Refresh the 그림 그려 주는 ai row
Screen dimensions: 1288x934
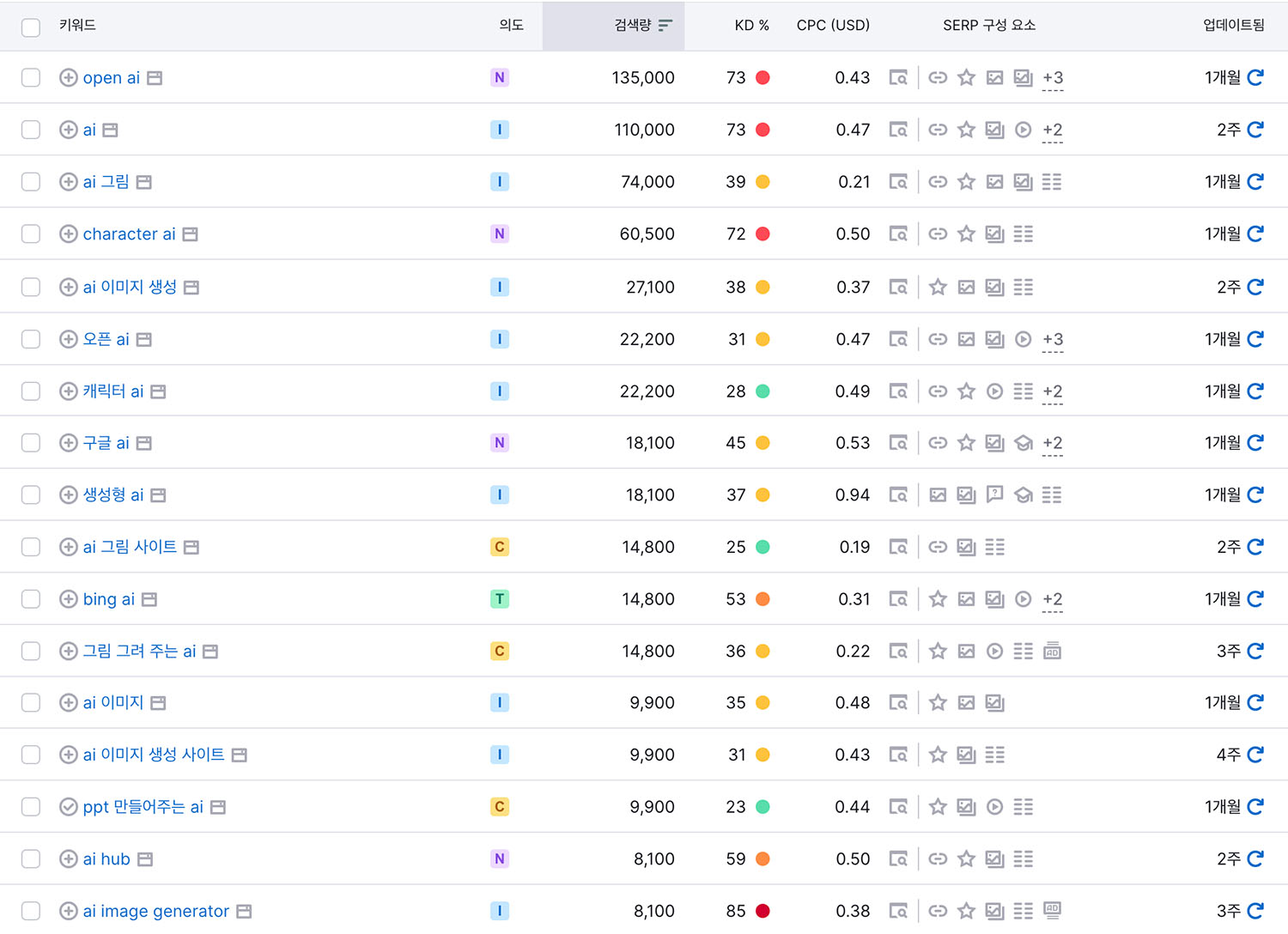coord(1255,652)
